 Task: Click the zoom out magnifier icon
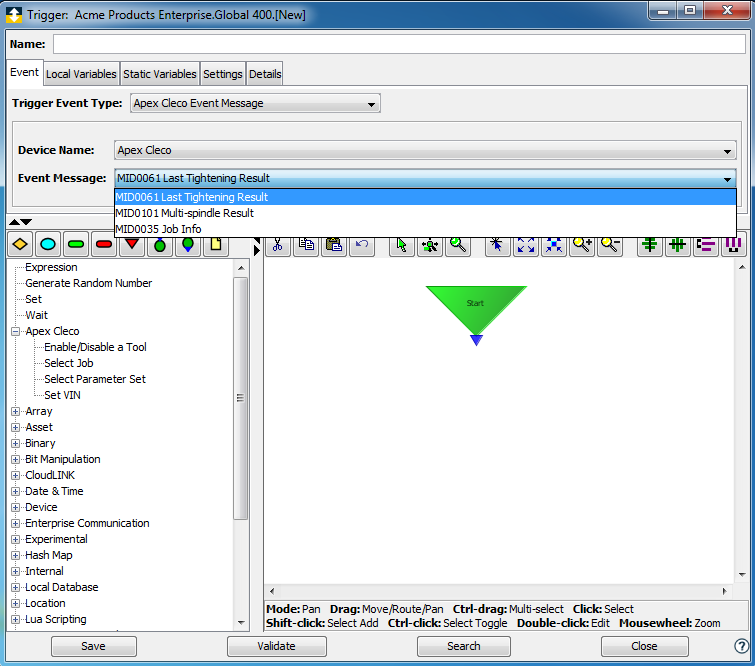[x=610, y=245]
